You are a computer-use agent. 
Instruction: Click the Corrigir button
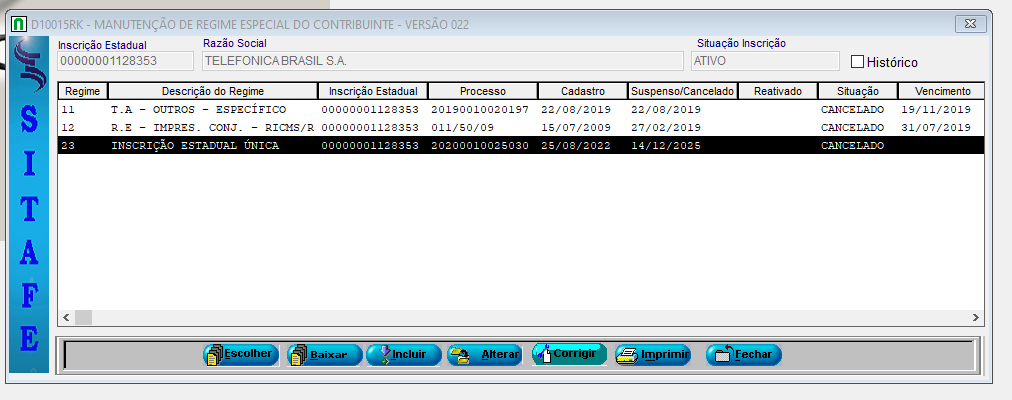click(x=569, y=354)
